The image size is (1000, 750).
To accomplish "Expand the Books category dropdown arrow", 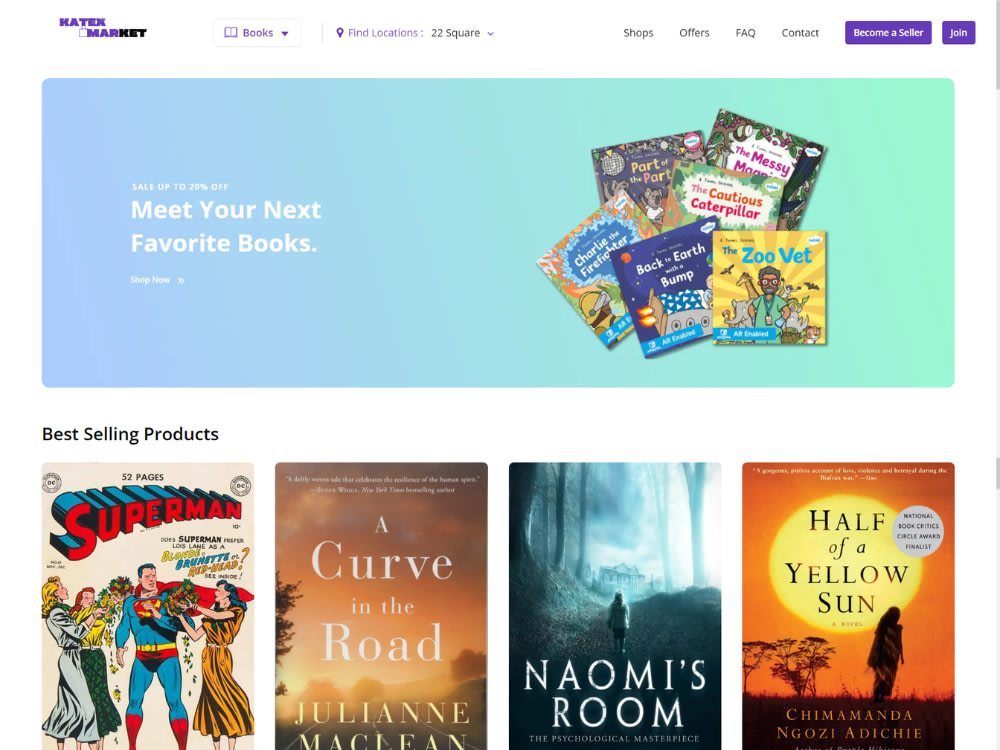I will (x=285, y=33).
